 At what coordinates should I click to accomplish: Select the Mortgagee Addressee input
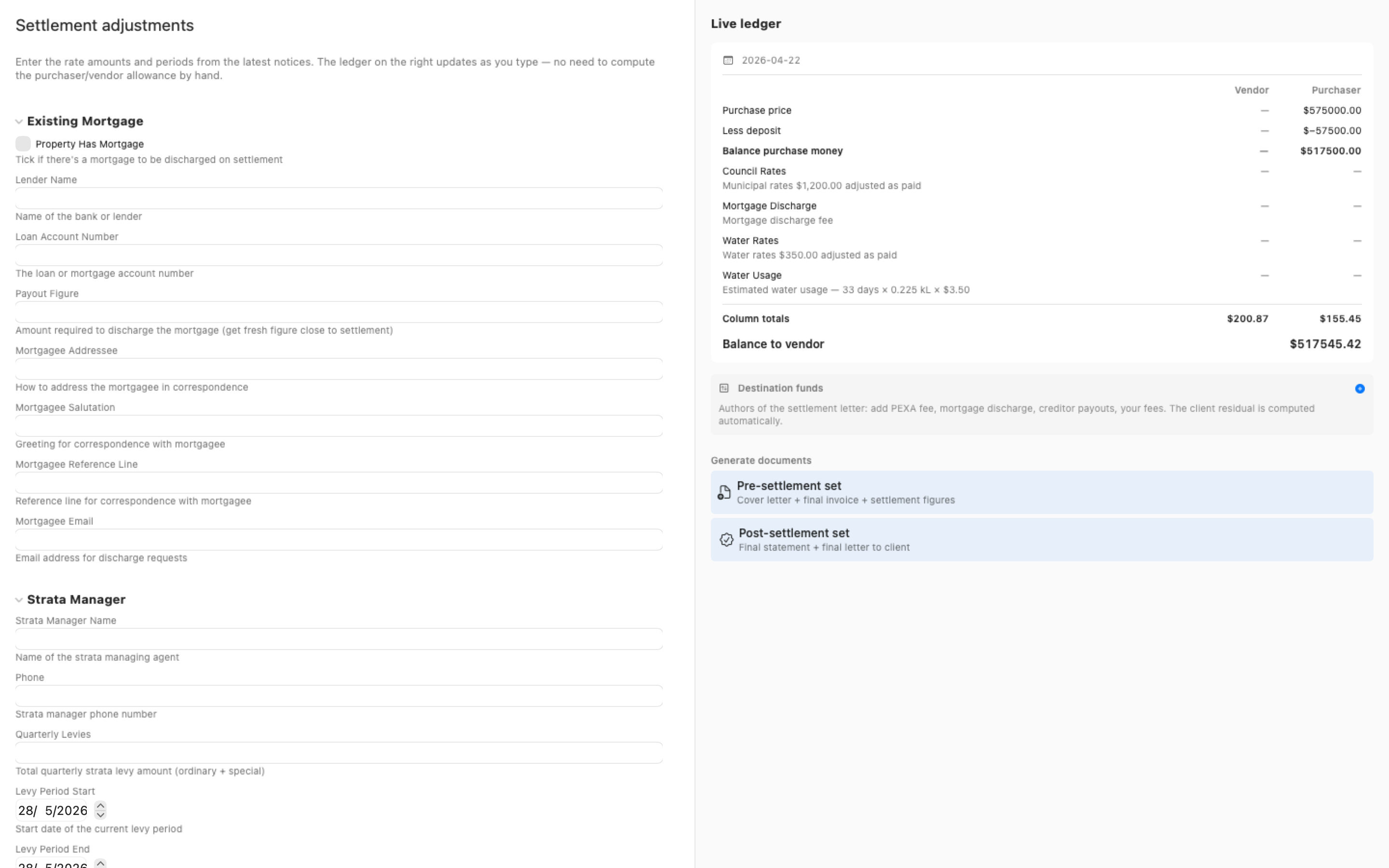(339, 368)
